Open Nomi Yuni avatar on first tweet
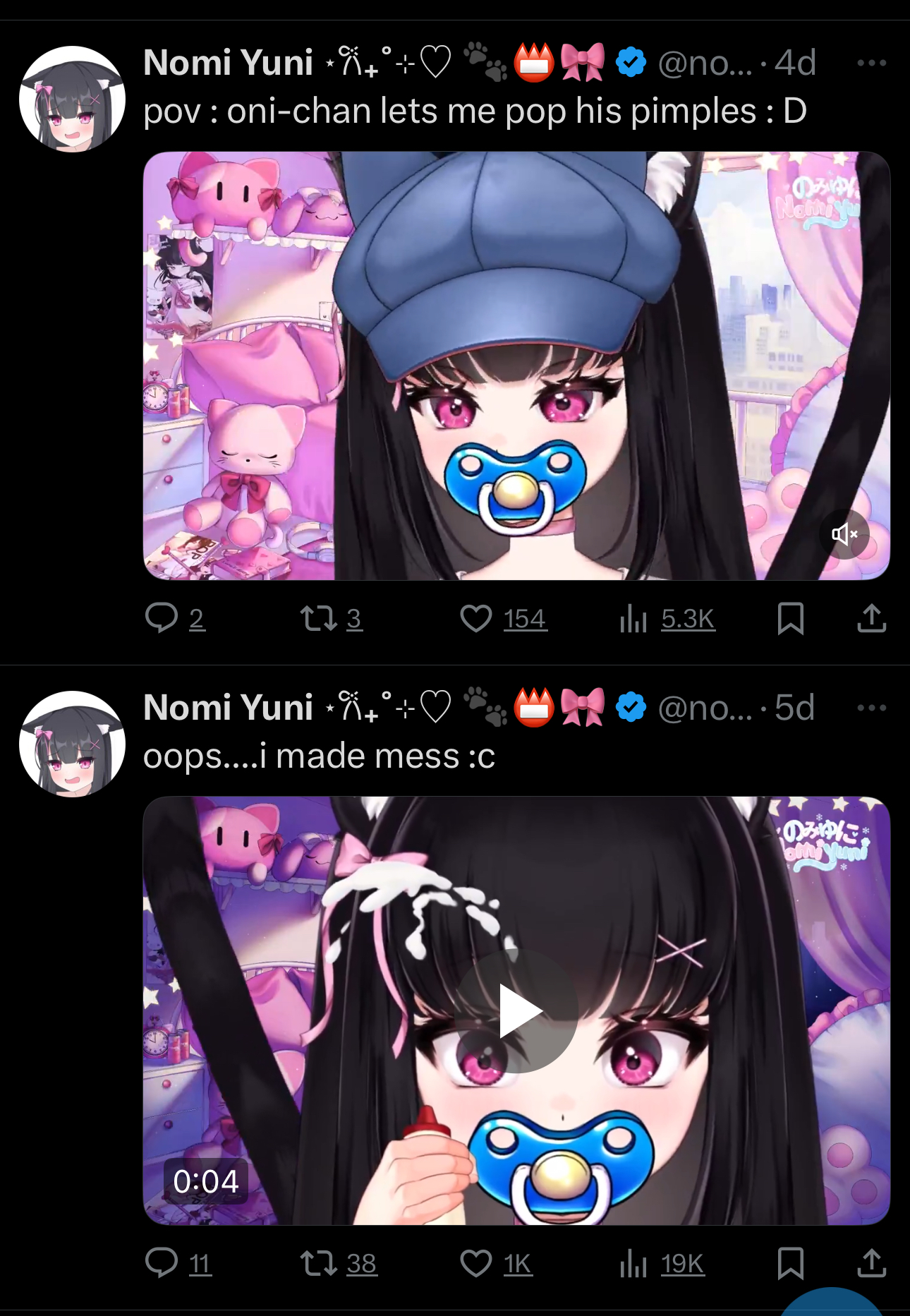The width and height of the screenshot is (910, 1316). [72, 99]
